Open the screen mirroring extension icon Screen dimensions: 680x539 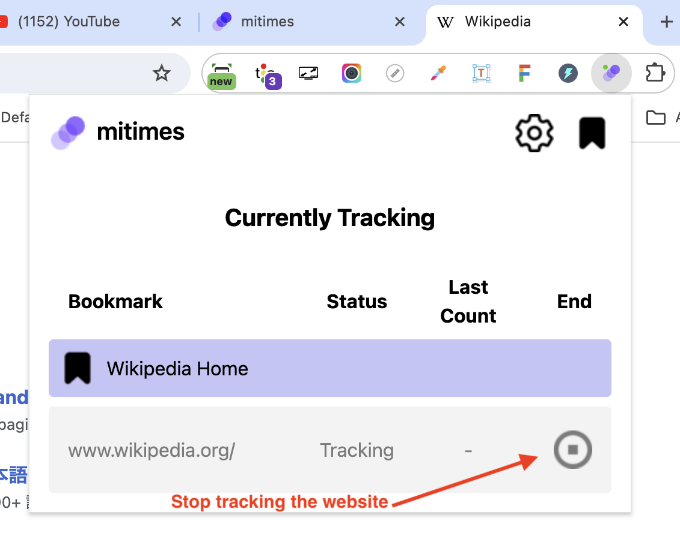(308, 73)
